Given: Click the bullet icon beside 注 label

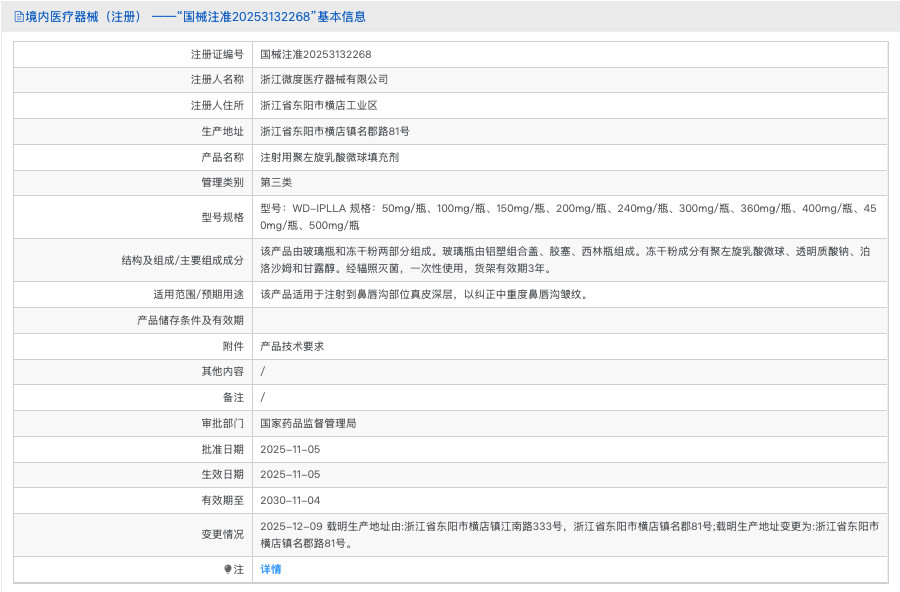Looking at the screenshot, I should 227,569.
